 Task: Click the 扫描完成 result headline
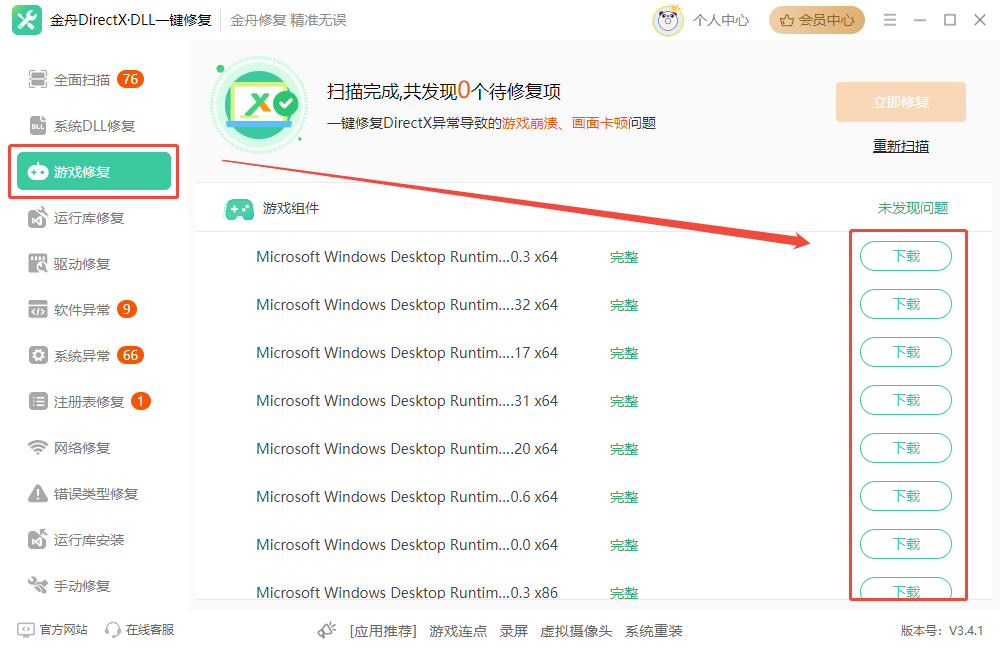[x=444, y=91]
